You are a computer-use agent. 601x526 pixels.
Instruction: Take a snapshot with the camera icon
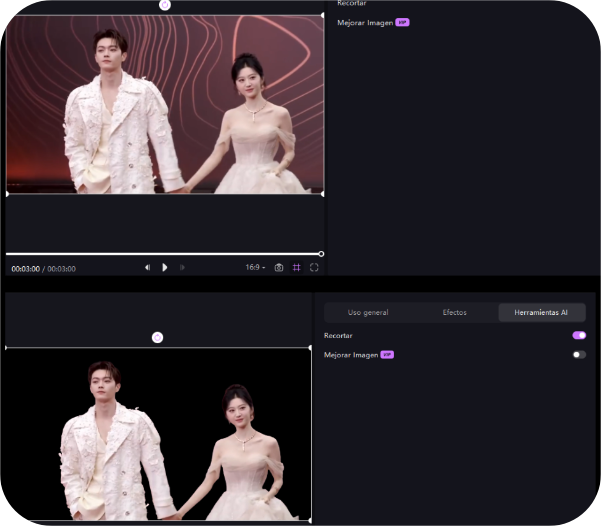click(279, 268)
